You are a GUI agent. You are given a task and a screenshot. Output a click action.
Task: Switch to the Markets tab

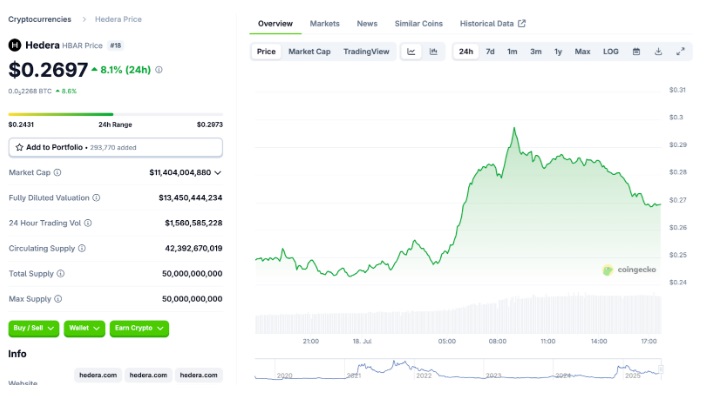pyautogui.click(x=324, y=23)
